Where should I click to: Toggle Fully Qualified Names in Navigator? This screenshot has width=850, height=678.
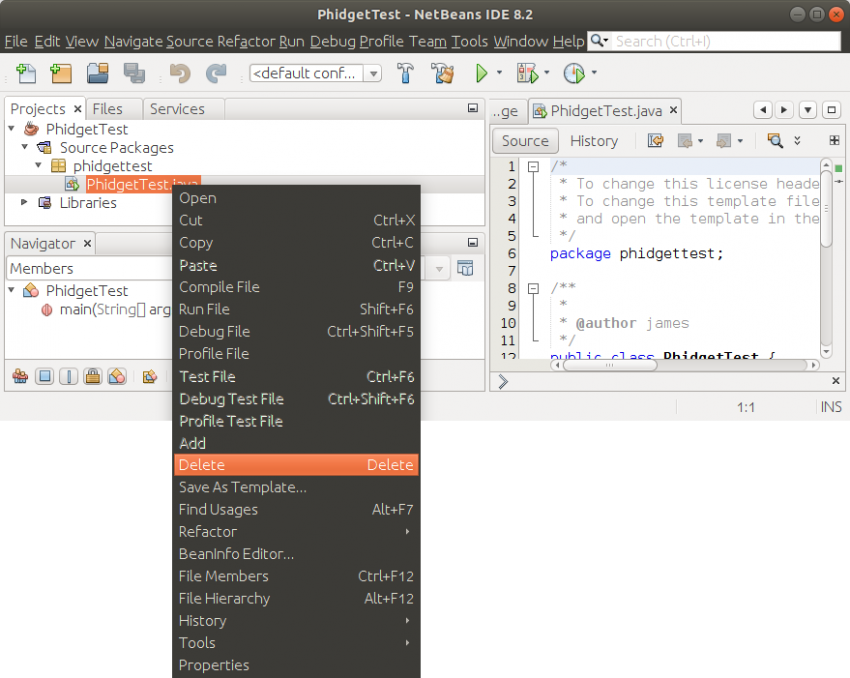point(150,376)
